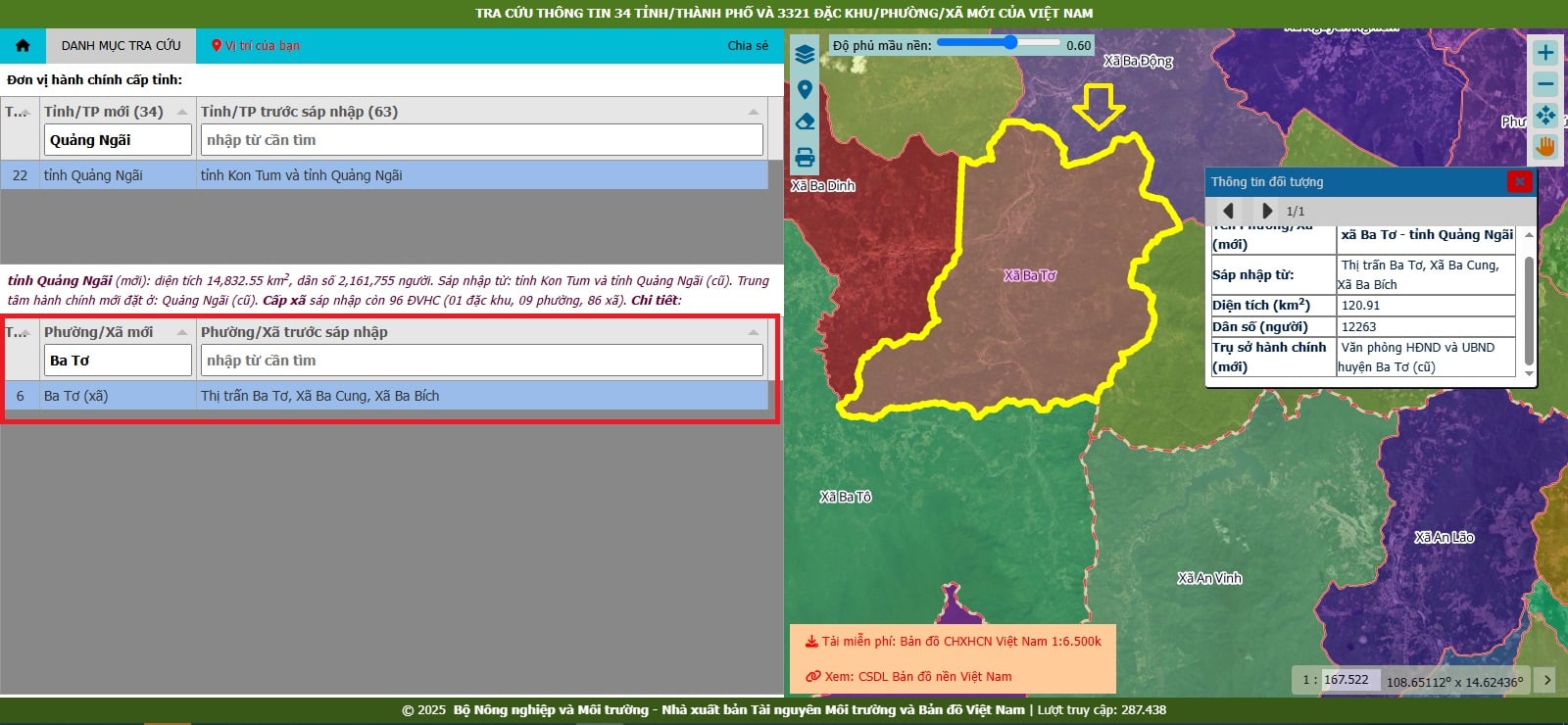Switch to DANH MỤC TRA CỨU tab
This screenshot has width=1568, height=725.
pyautogui.click(x=121, y=45)
